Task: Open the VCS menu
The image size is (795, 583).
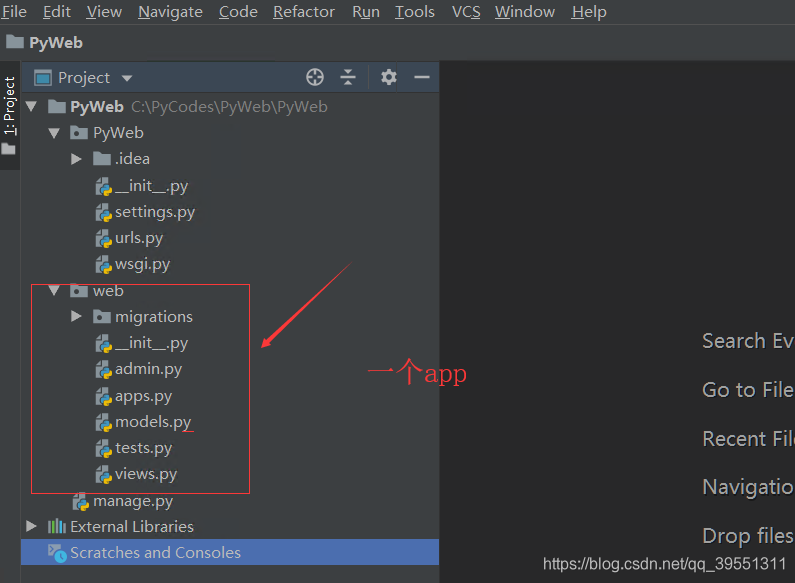Action: (x=466, y=12)
